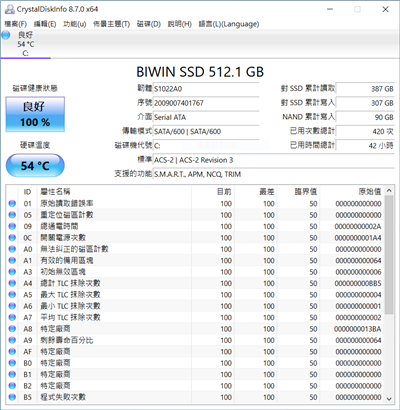The image size is (400, 410).
Task: Click status orb for attribute AF
Action: [12, 352]
